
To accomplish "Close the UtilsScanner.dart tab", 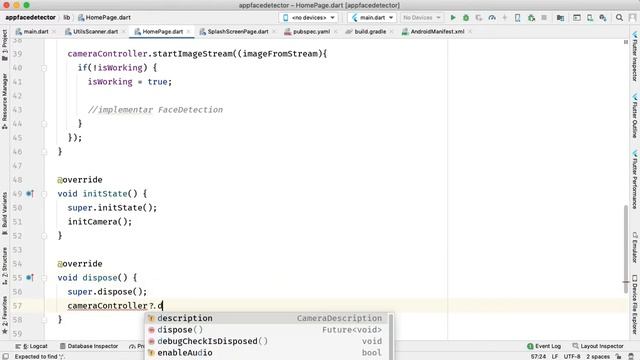I will pyautogui.click(x=124, y=31).
